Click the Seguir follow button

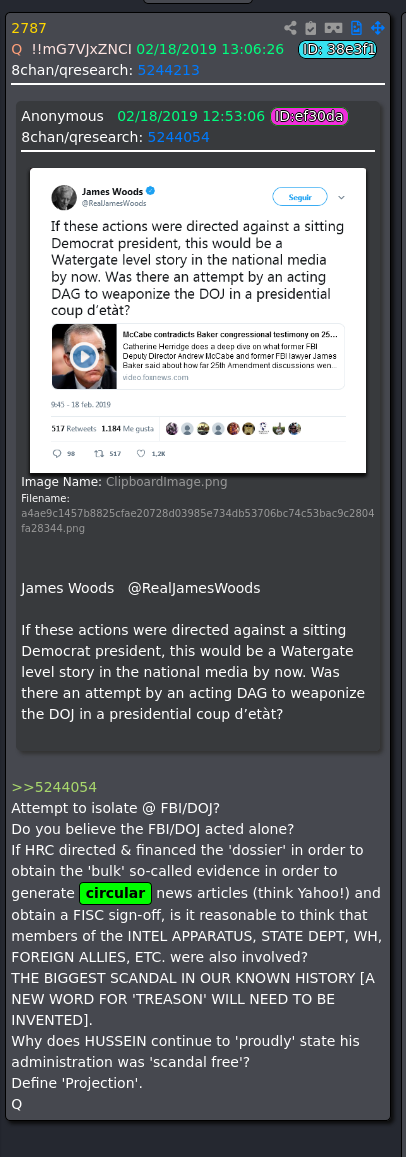coord(299,197)
